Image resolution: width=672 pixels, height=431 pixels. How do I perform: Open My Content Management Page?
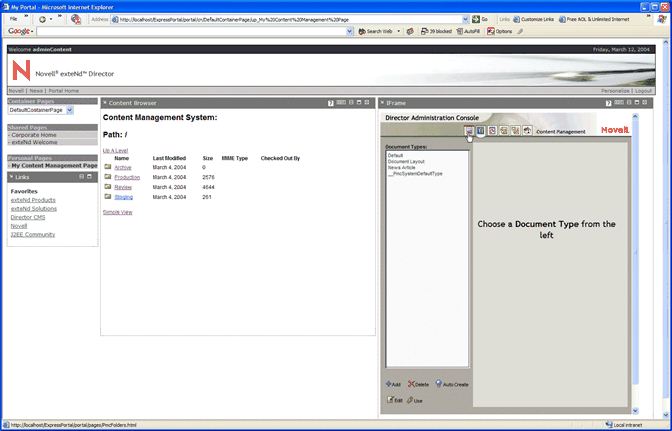click(x=54, y=165)
